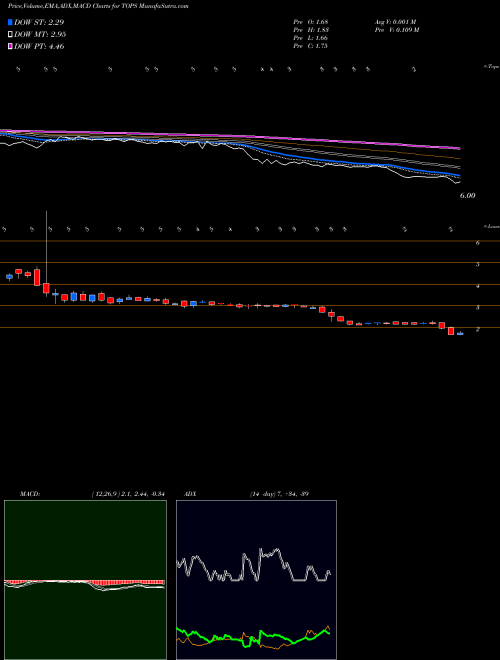Click the magenta DOW PT legend swatch
Image resolution: width=500 pixels, height=660 pixels.
click(x=10, y=46)
